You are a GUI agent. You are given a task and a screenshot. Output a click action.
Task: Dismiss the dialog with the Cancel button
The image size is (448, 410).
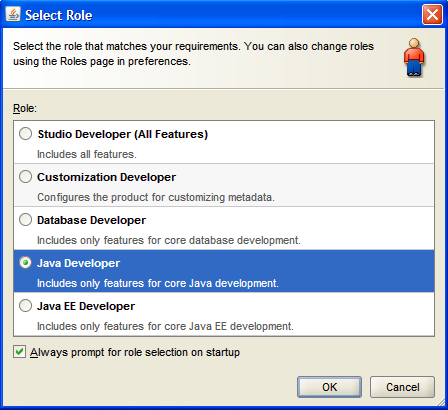tap(402, 387)
